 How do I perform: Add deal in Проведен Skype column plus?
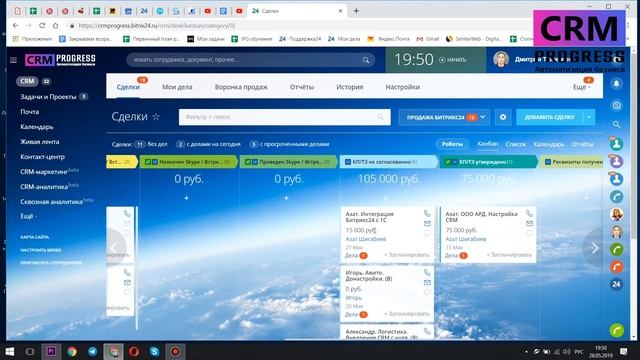pyautogui.click(x=287, y=198)
